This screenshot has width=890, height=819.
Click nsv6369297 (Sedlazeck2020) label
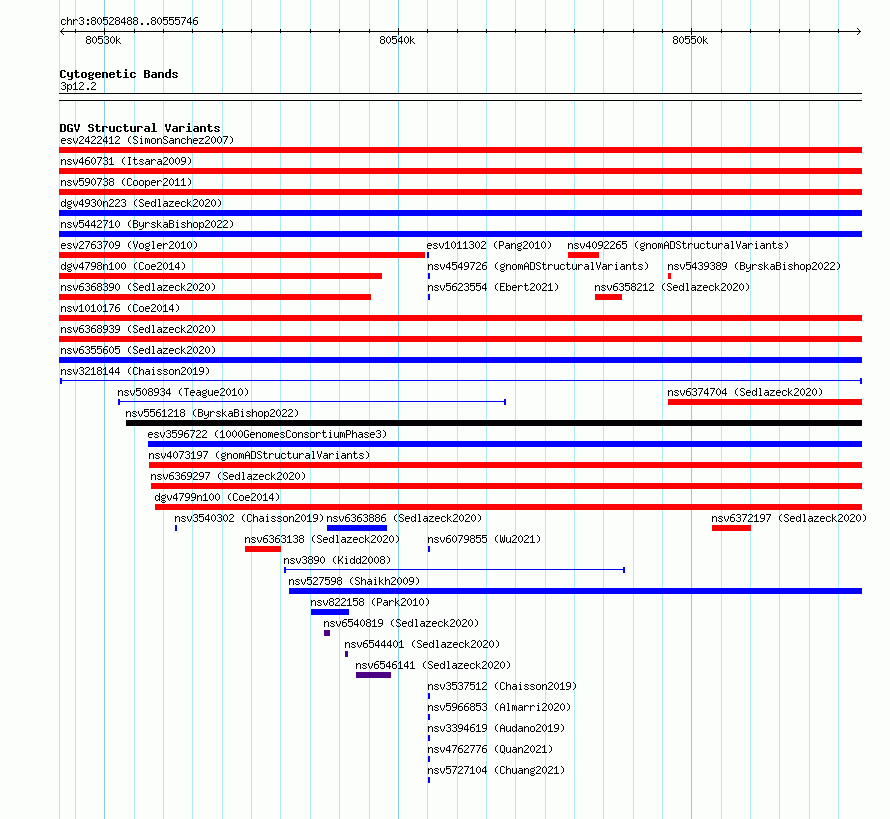(228, 476)
